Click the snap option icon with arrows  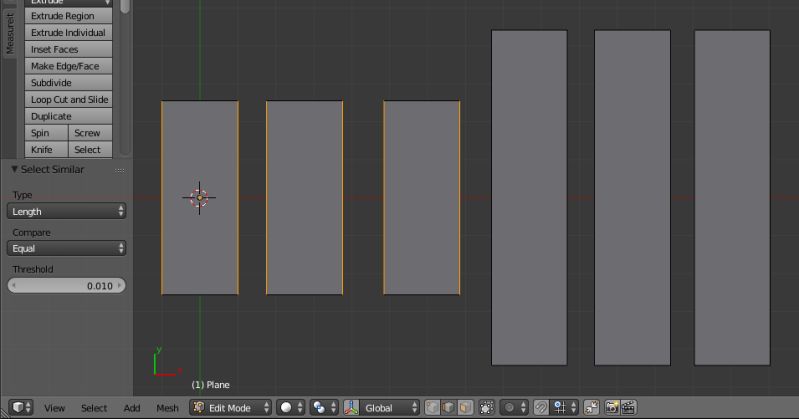592,407
